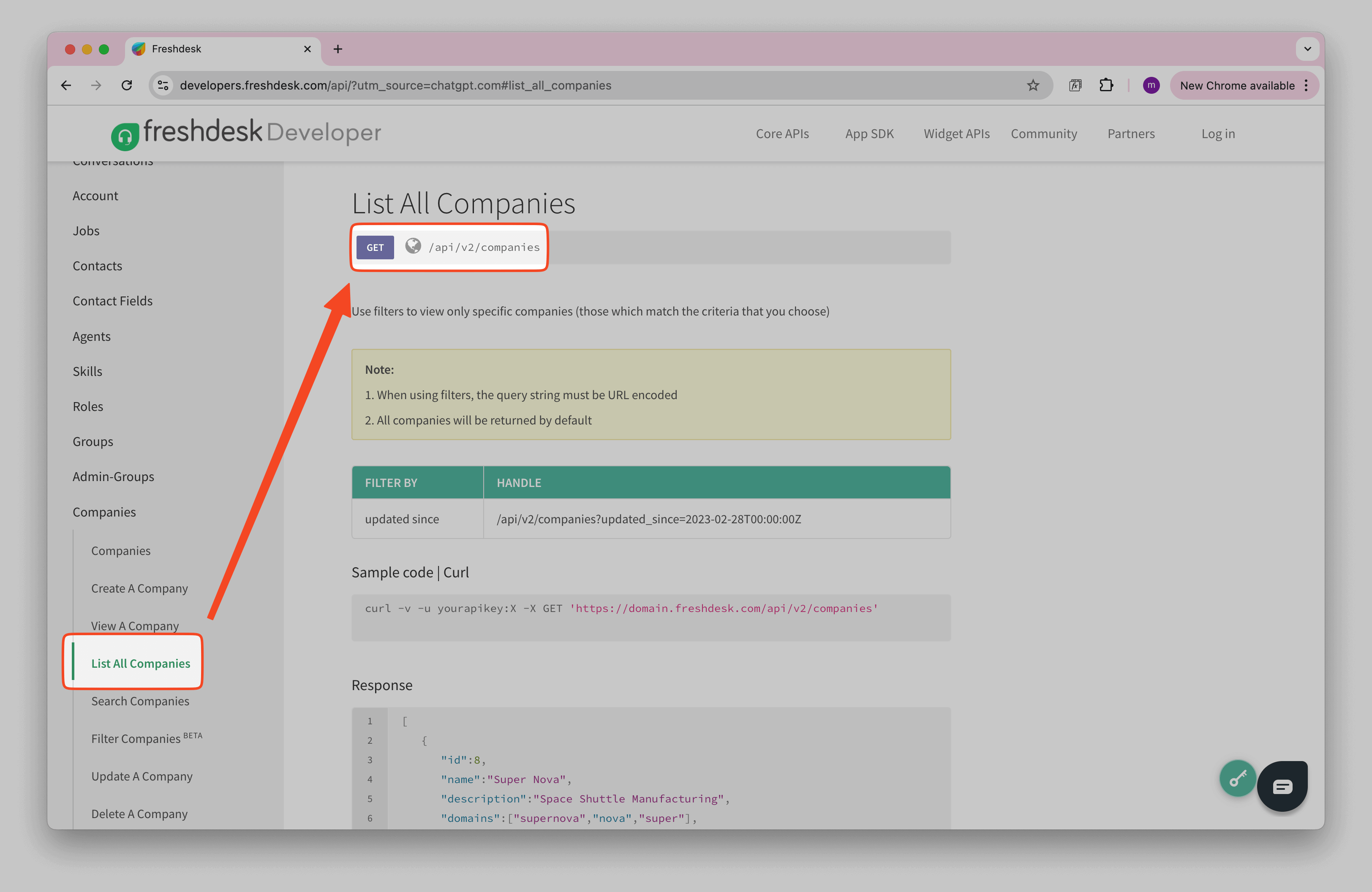Open site information icon in address bar
The height and width of the screenshot is (892, 1372).
pyautogui.click(x=163, y=85)
